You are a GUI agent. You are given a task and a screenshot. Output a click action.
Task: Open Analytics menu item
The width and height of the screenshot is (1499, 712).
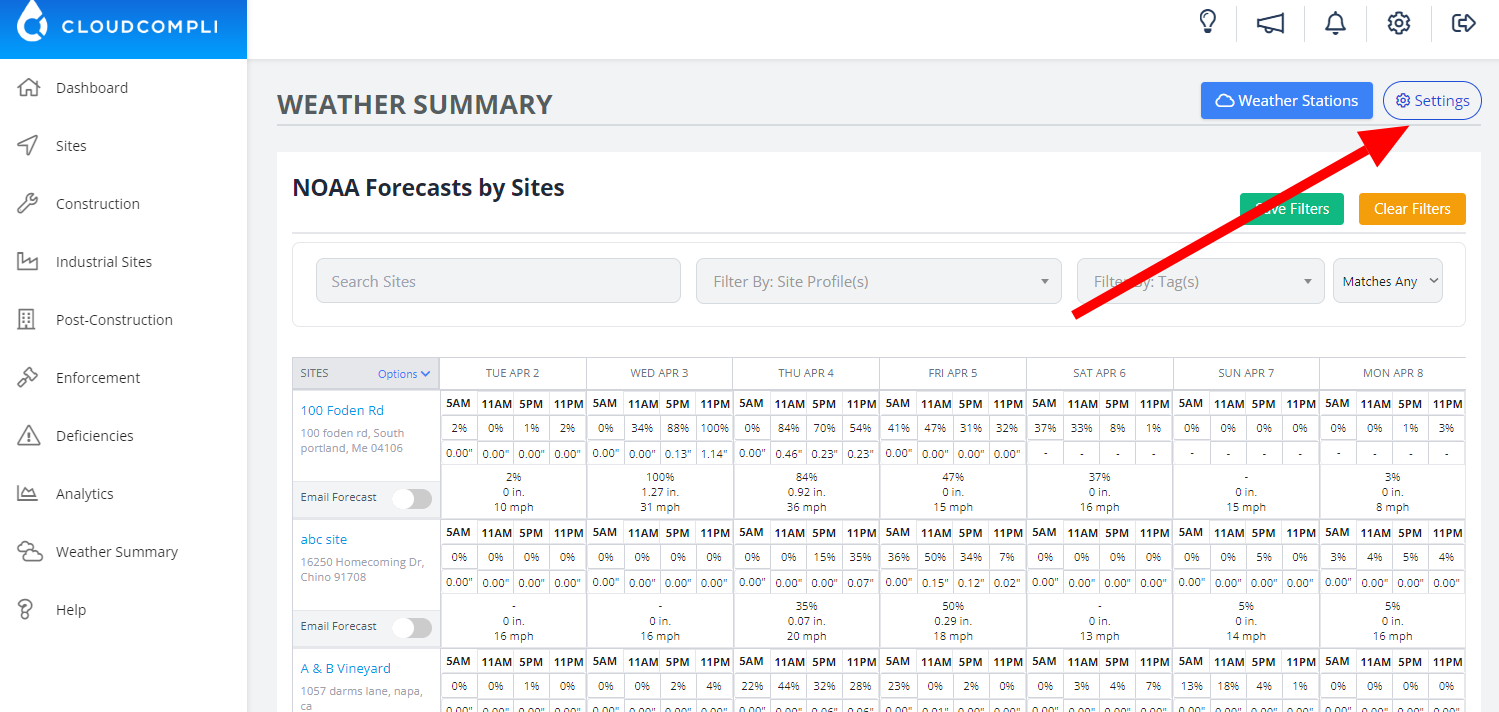(x=85, y=494)
